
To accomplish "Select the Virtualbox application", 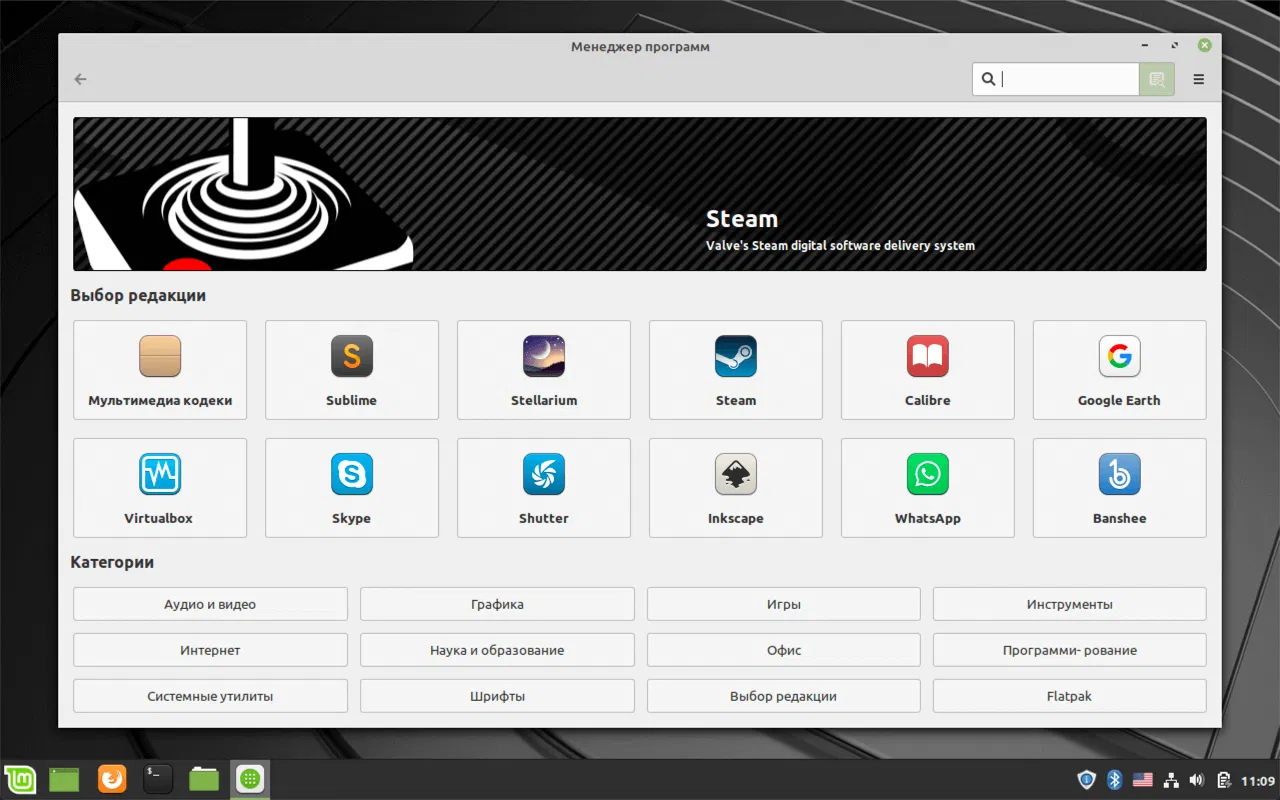I will [x=159, y=488].
